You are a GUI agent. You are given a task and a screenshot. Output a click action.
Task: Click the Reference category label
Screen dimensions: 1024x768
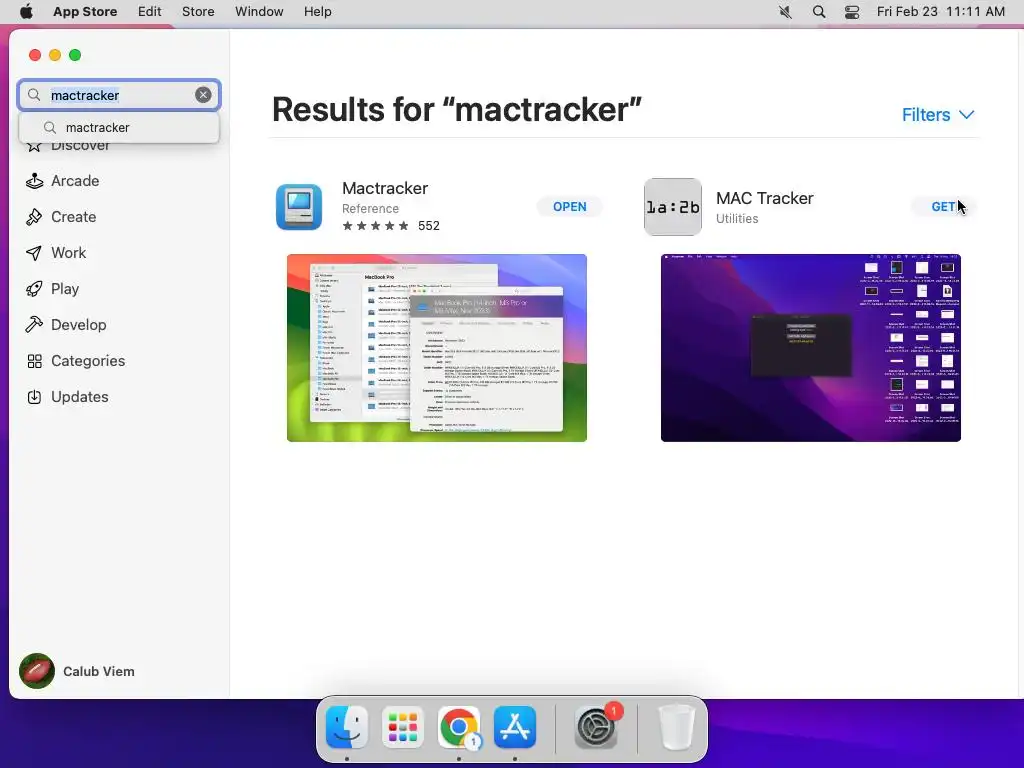(370, 208)
